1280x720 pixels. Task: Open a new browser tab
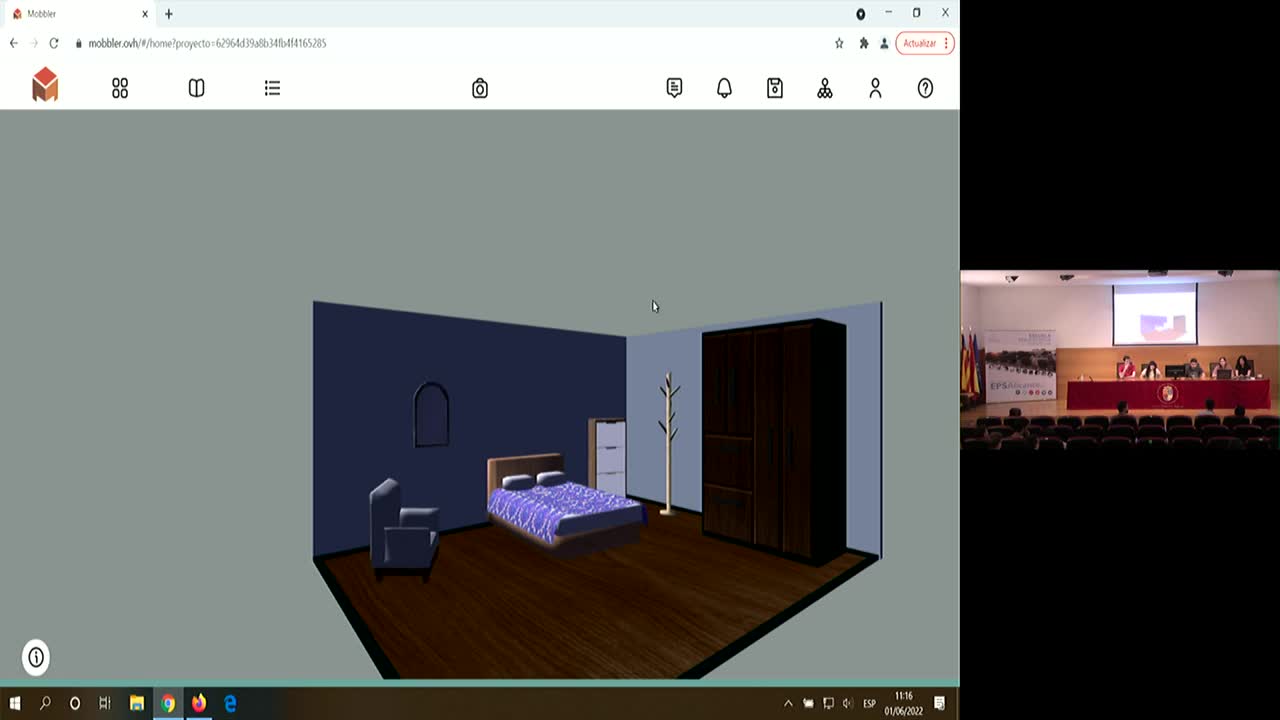pos(169,14)
